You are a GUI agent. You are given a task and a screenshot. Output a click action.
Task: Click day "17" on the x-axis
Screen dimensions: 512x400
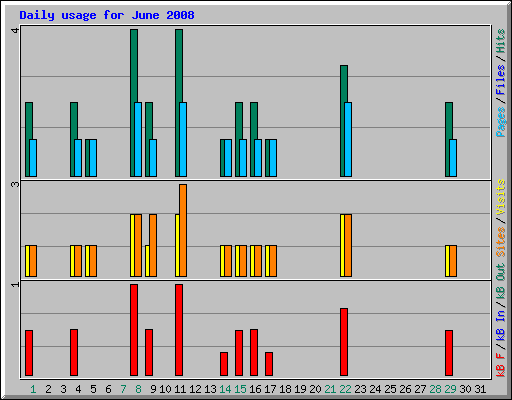pos(270,389)
